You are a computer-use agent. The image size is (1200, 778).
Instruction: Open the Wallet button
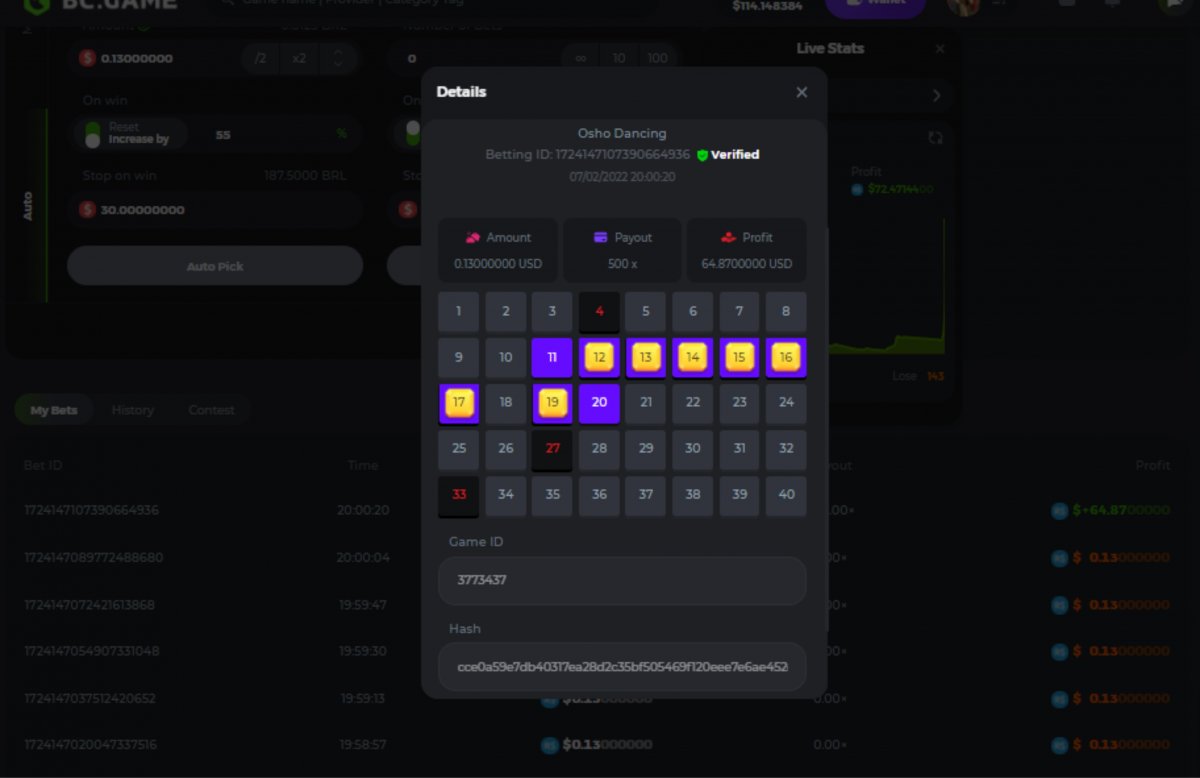(875, 5)
